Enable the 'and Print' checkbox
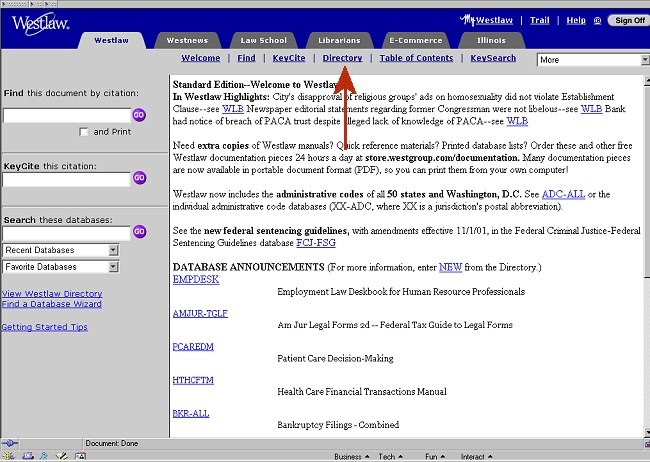The image size is (650, 462). pos(84,131)
